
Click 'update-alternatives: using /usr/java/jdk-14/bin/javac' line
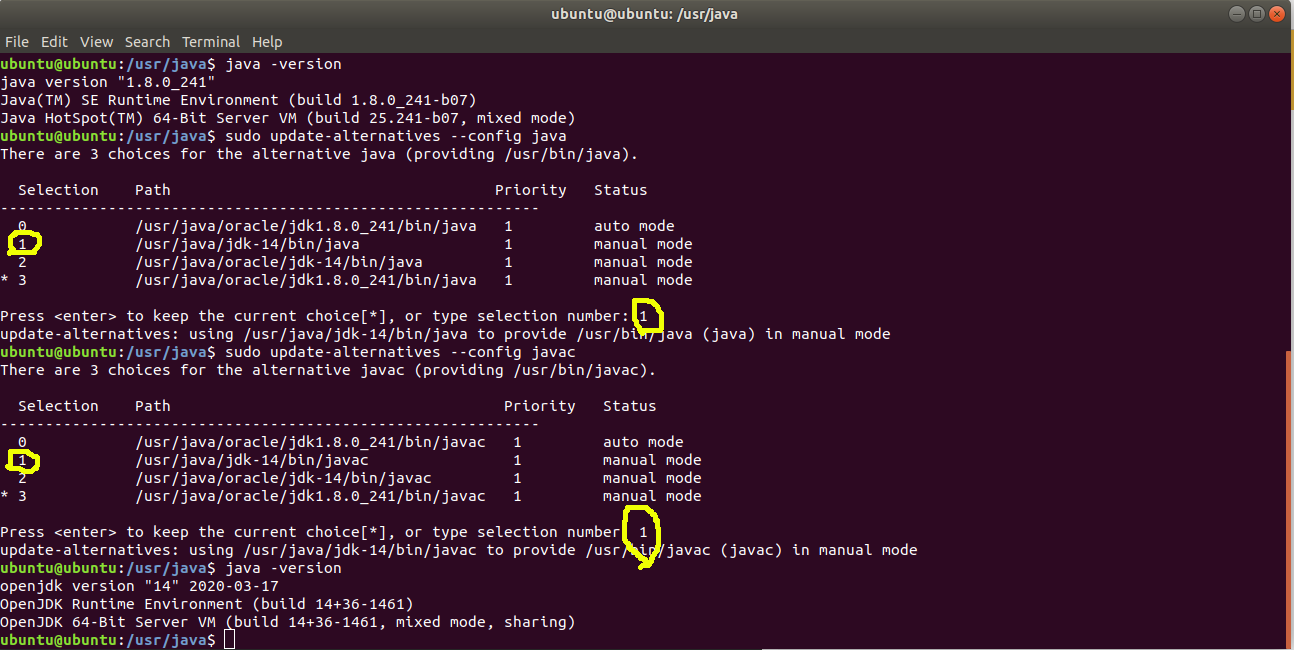[x=458, y=550]
